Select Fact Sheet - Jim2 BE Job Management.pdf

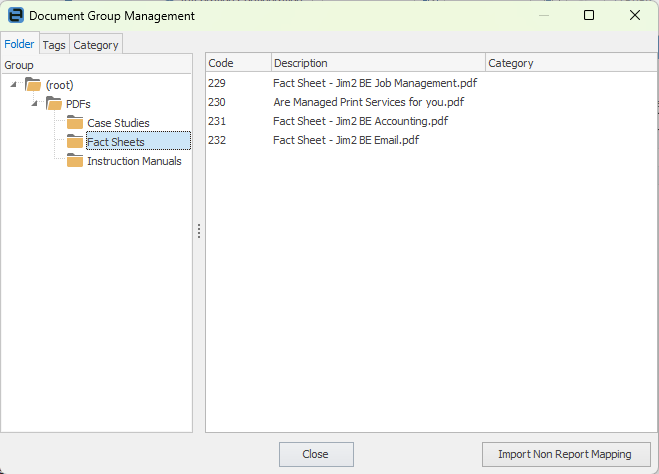375,83
